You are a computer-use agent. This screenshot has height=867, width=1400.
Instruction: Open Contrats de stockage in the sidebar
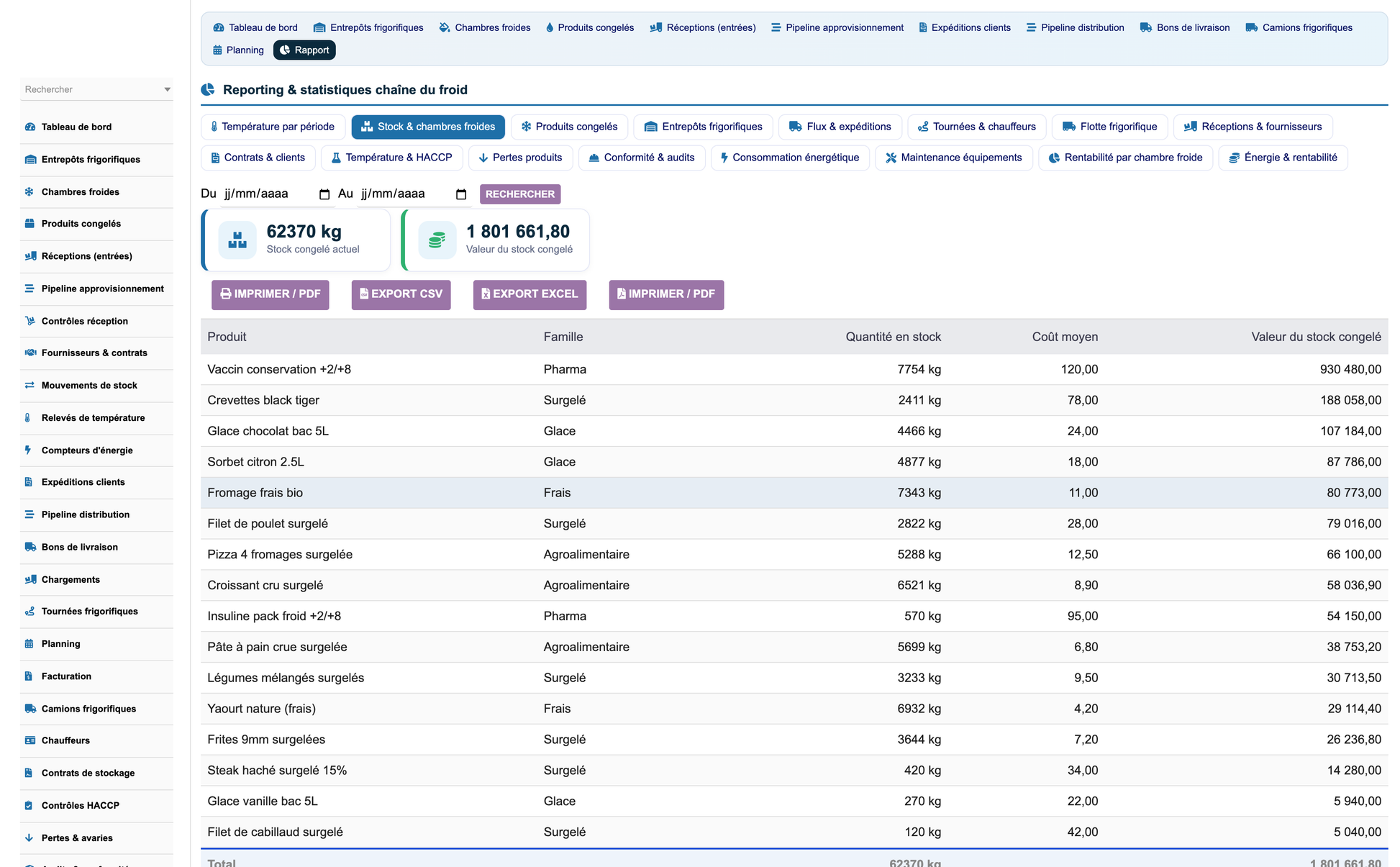pyautogui.click(x=96, y=773)
